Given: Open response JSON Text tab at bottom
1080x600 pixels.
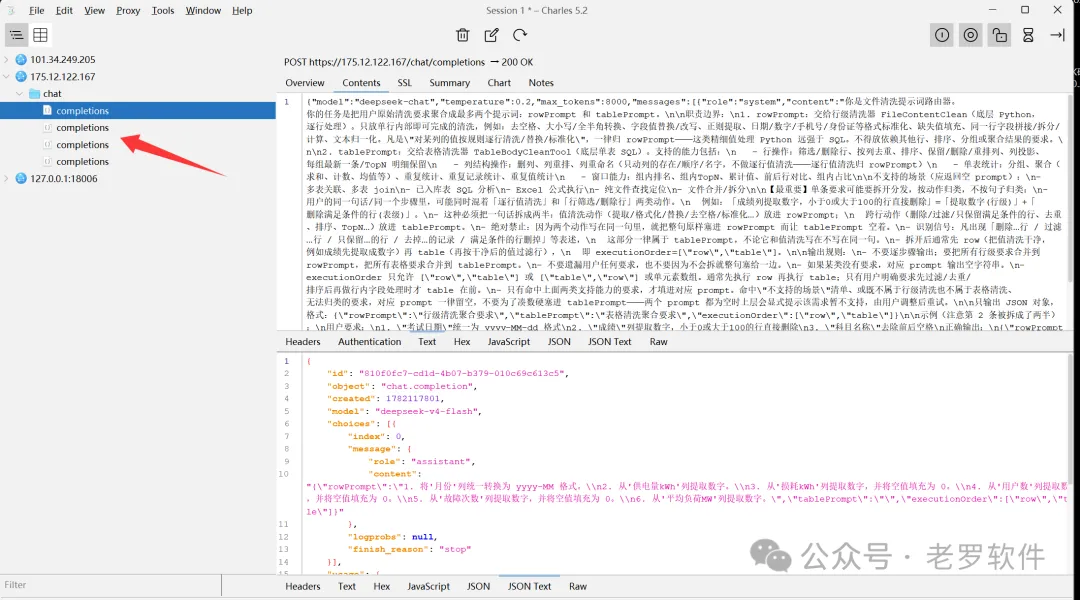Looking at the screenshot, I should point(529,586).
